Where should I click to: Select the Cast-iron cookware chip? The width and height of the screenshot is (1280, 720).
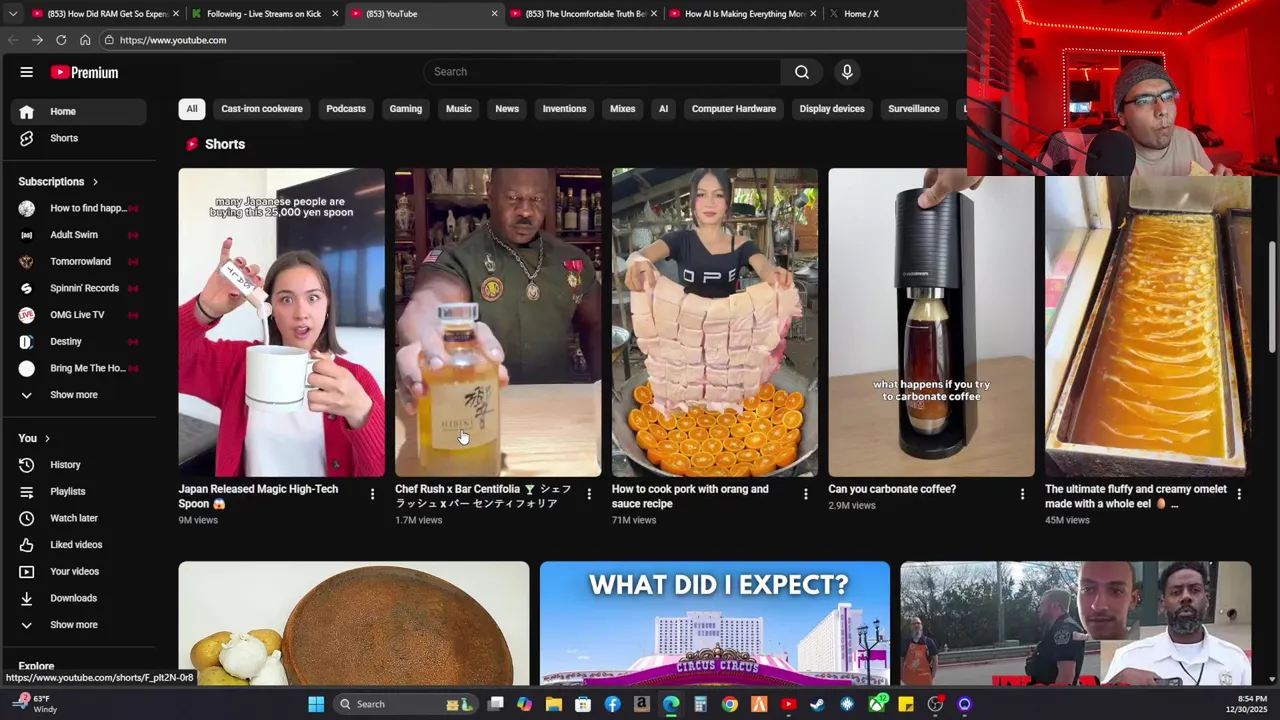point(262,109)
